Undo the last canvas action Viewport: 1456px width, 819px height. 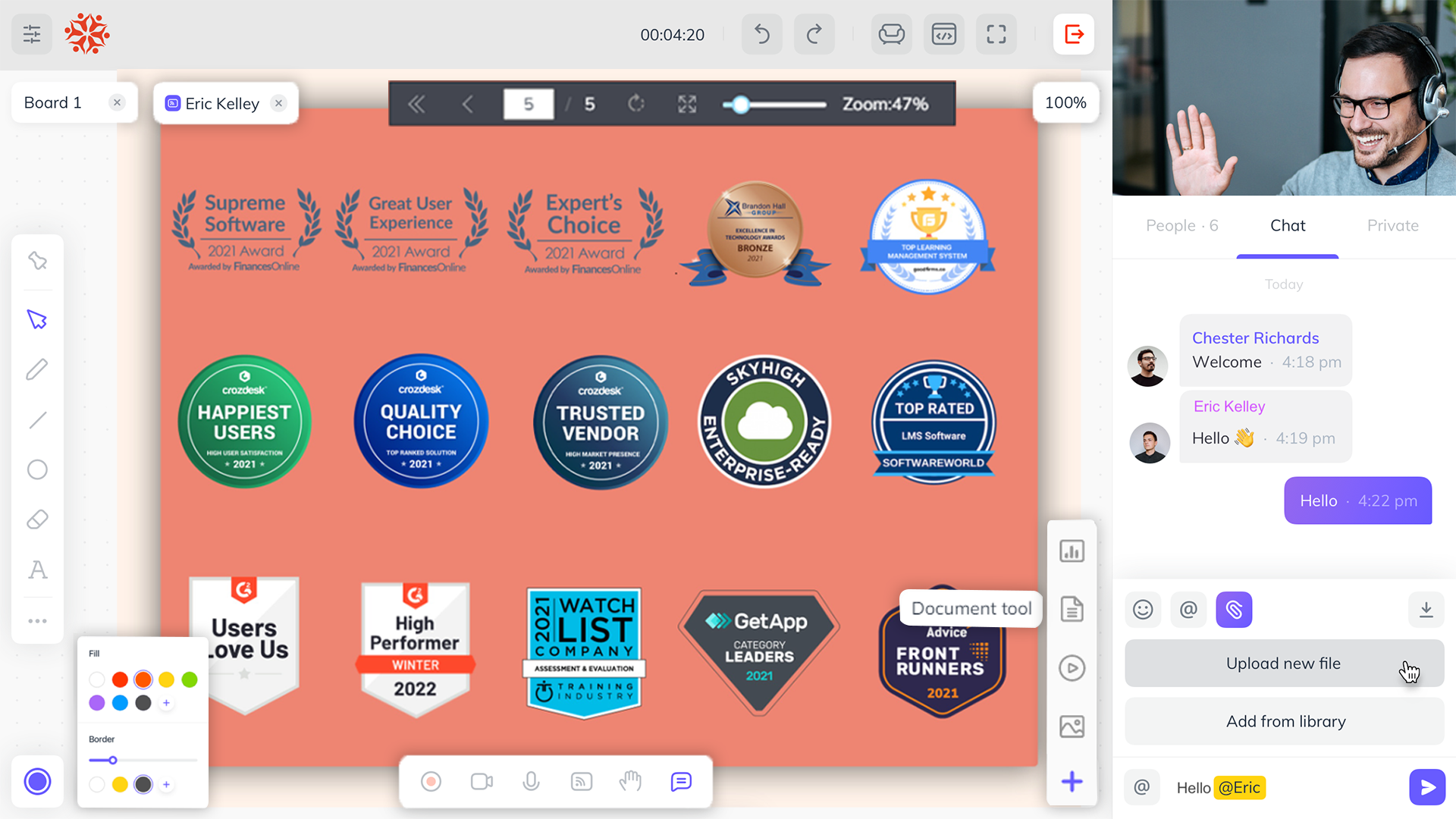coord(761,34)
